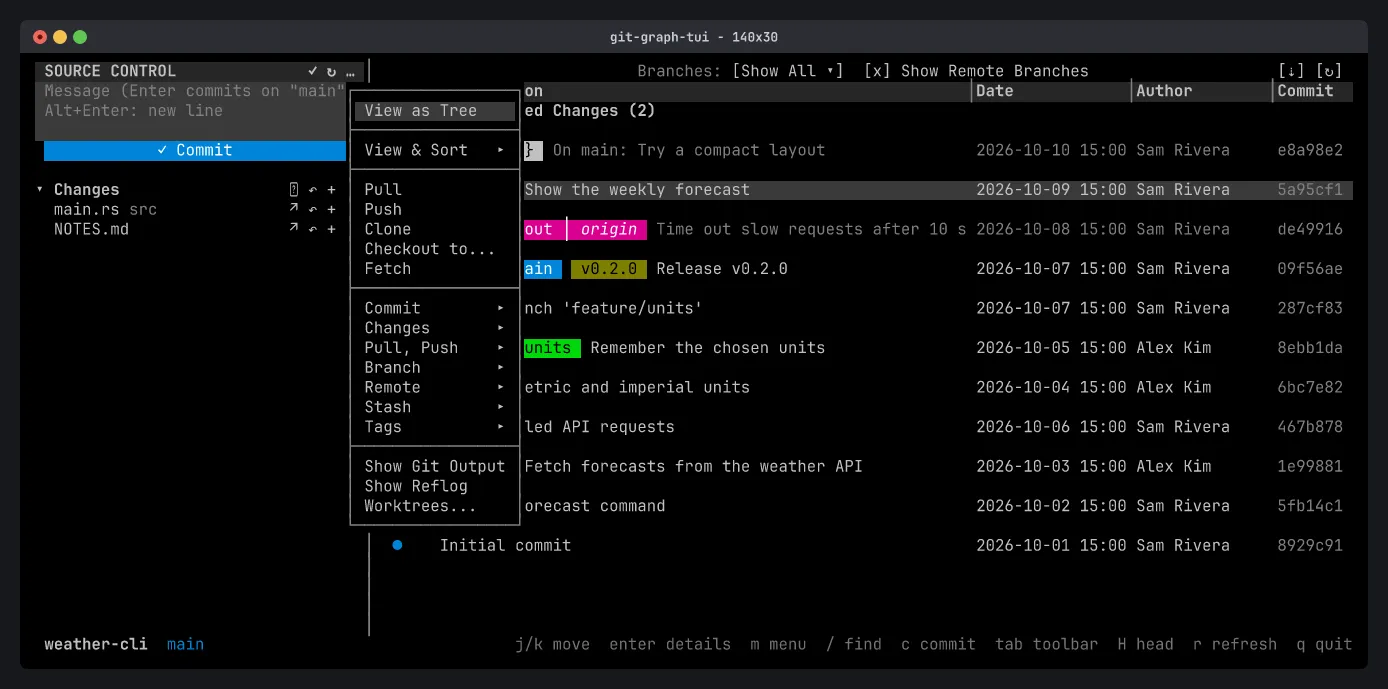1388x689 pixels.
Task: Click the blue Initial commit graph node
Action: (397, 545)
